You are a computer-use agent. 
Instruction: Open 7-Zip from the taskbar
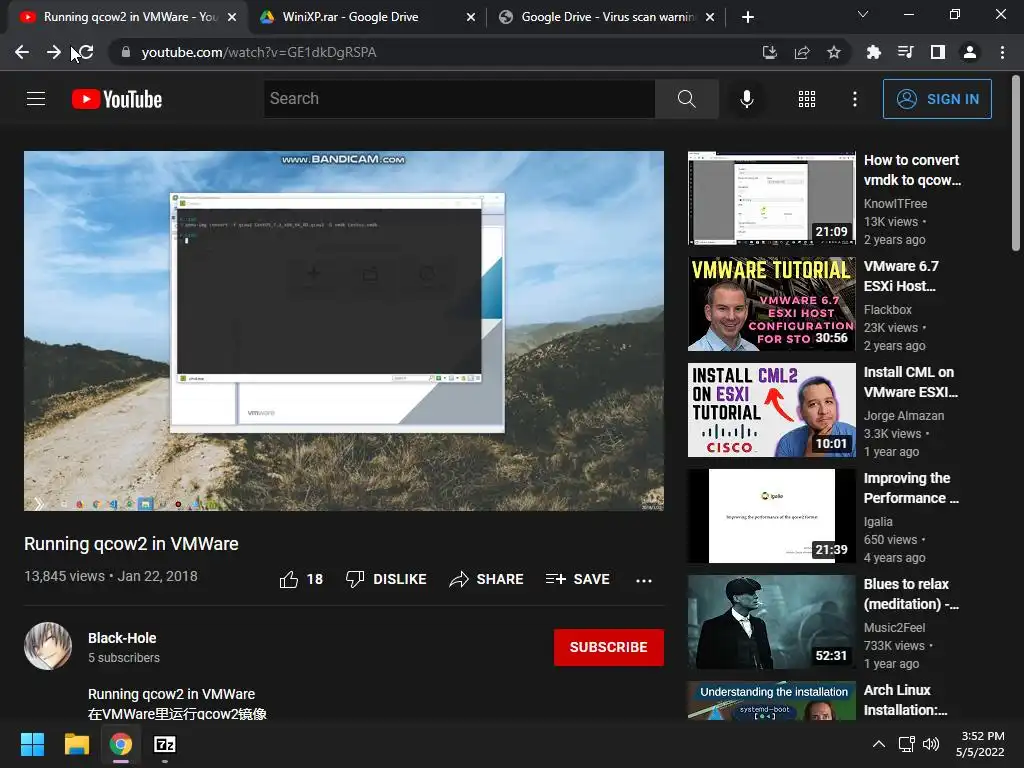[165, 744]
